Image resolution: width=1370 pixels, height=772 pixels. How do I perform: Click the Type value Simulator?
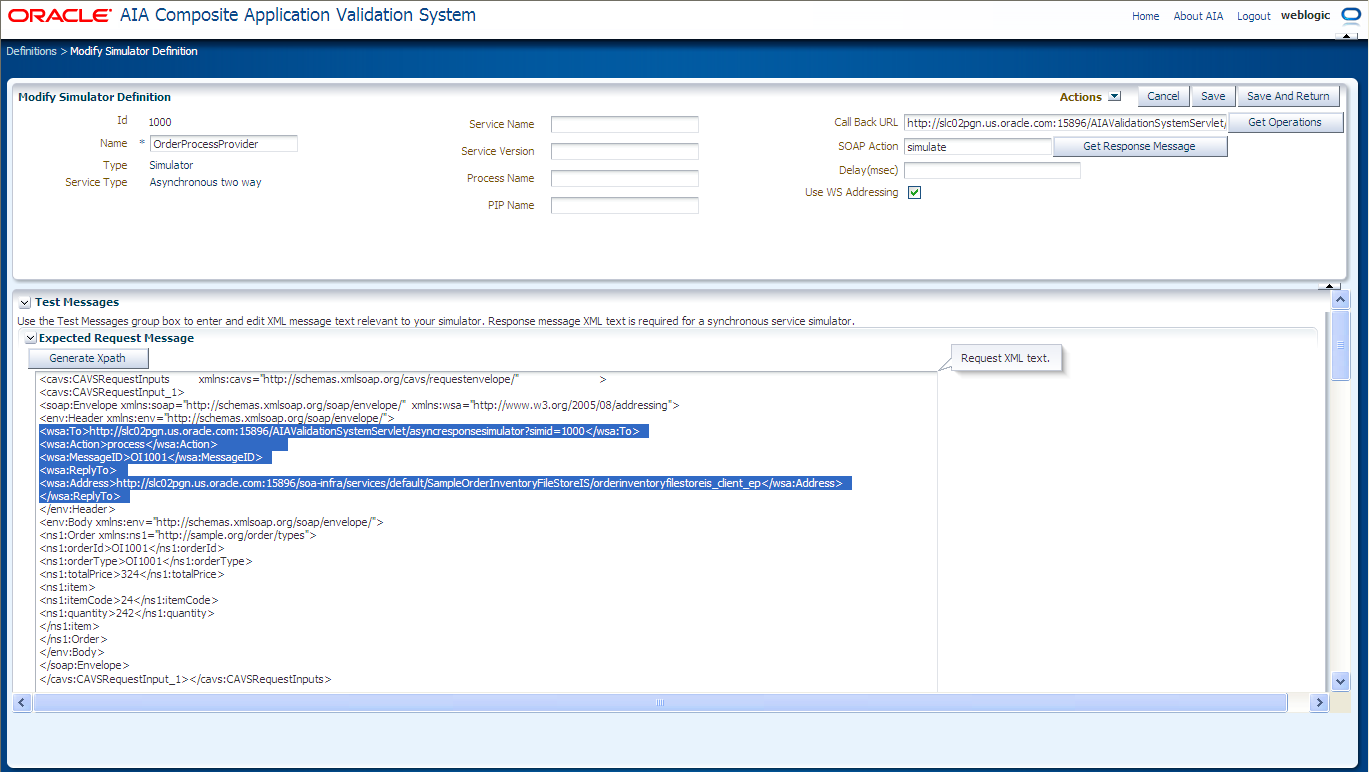coord(171,165)
